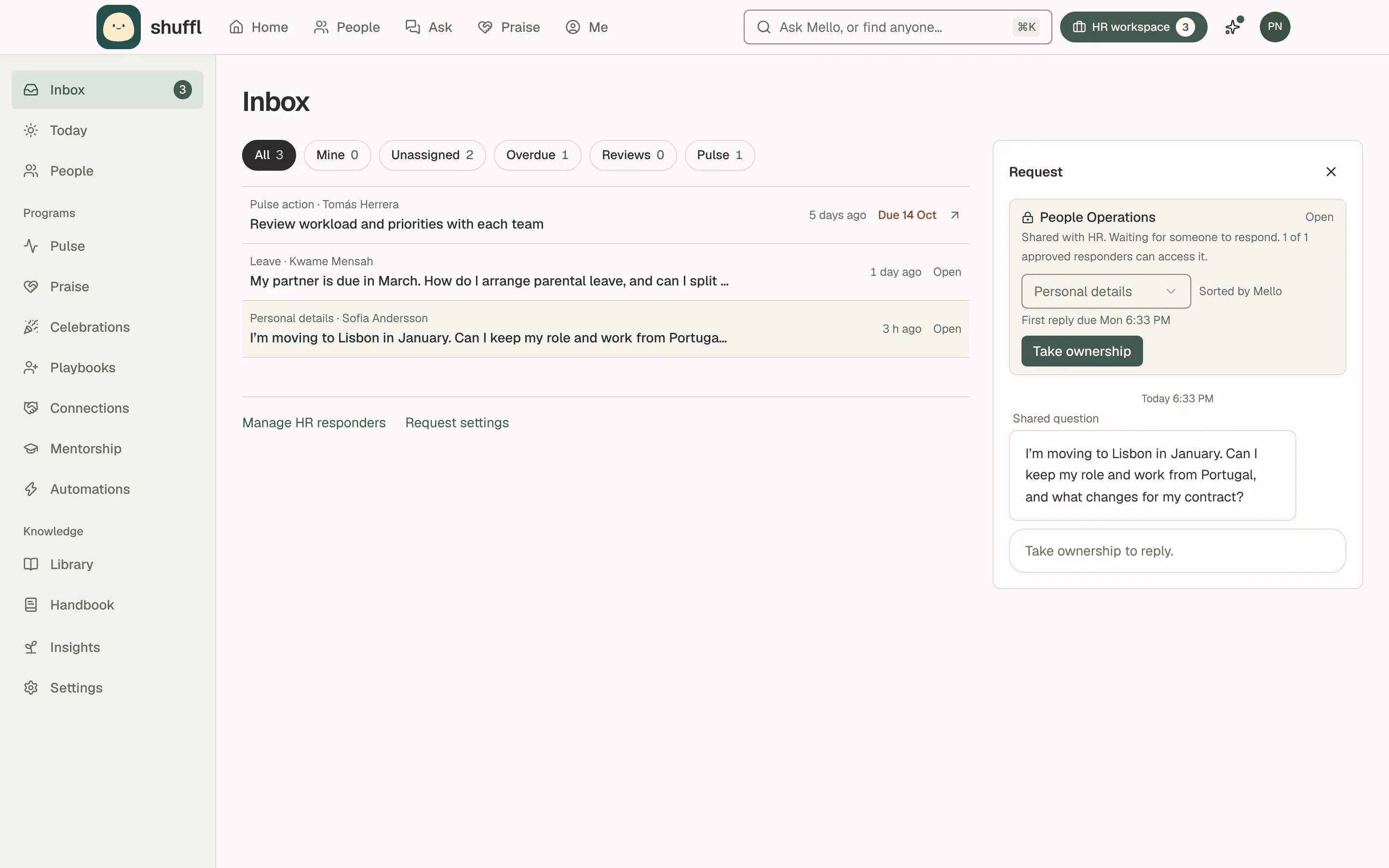This screenshot has height=868, width=1389.
Task: Open Review workload and priorities item
Action: [606, 215]
